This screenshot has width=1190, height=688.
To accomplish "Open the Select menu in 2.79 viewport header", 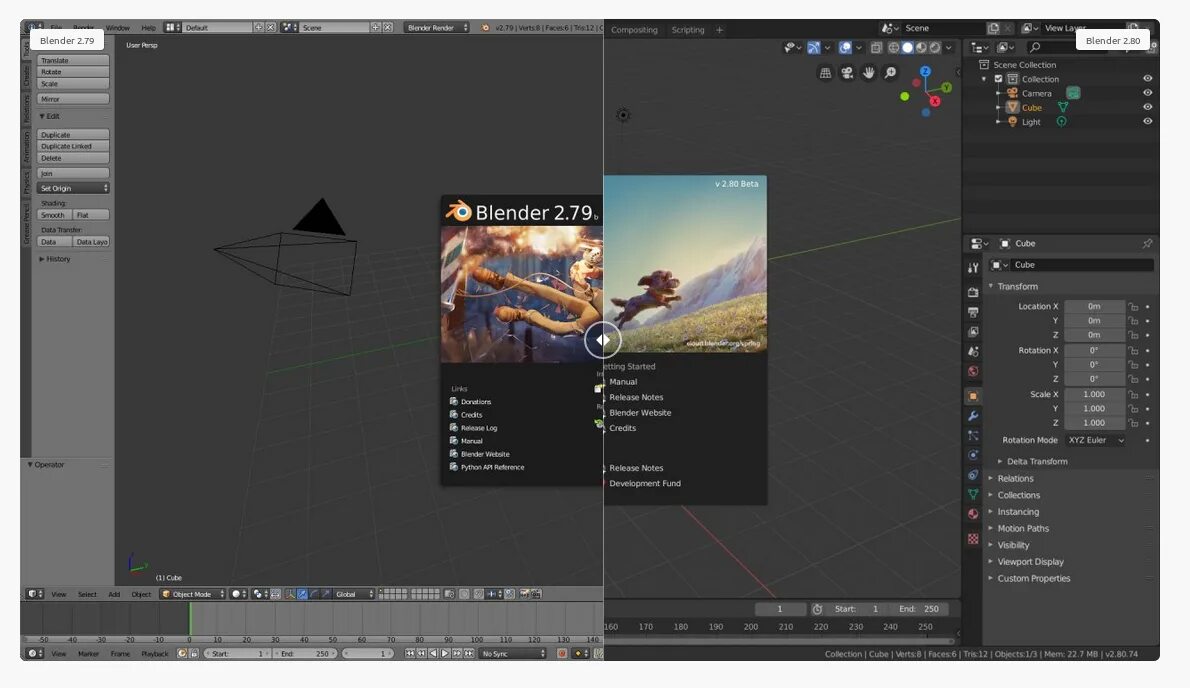I will [87, 595].
